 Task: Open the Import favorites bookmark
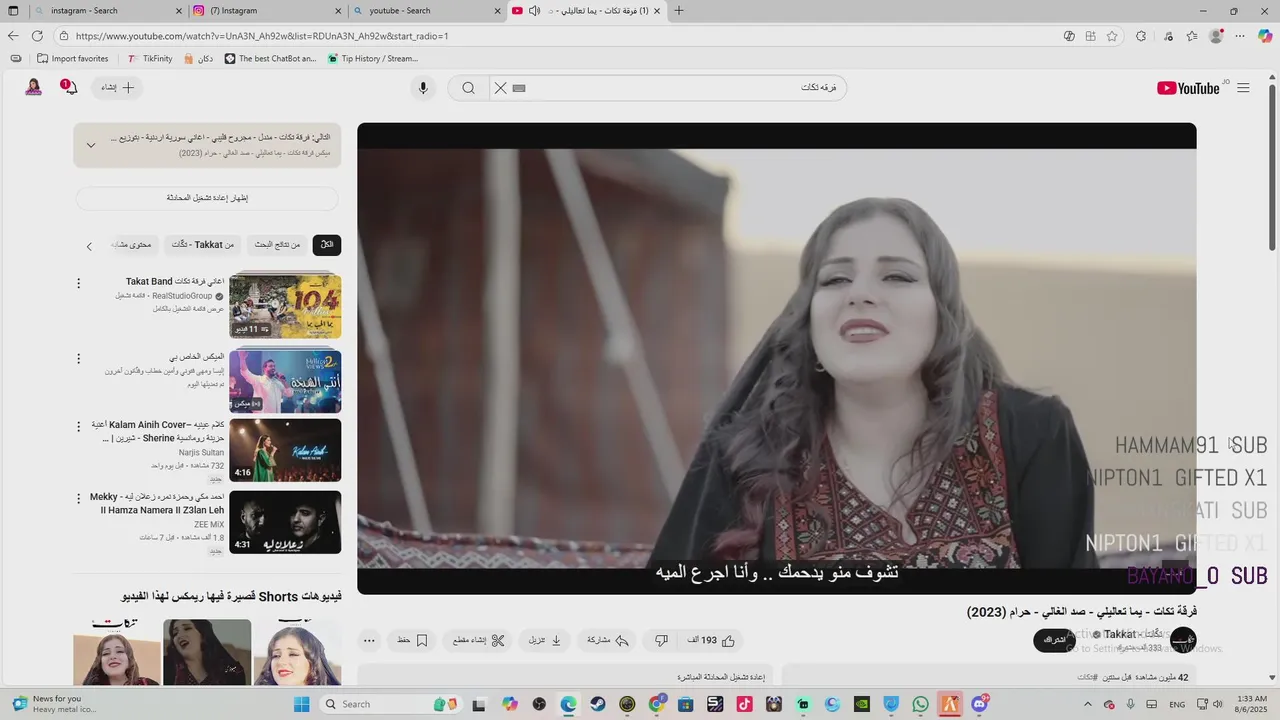[72, 59]
